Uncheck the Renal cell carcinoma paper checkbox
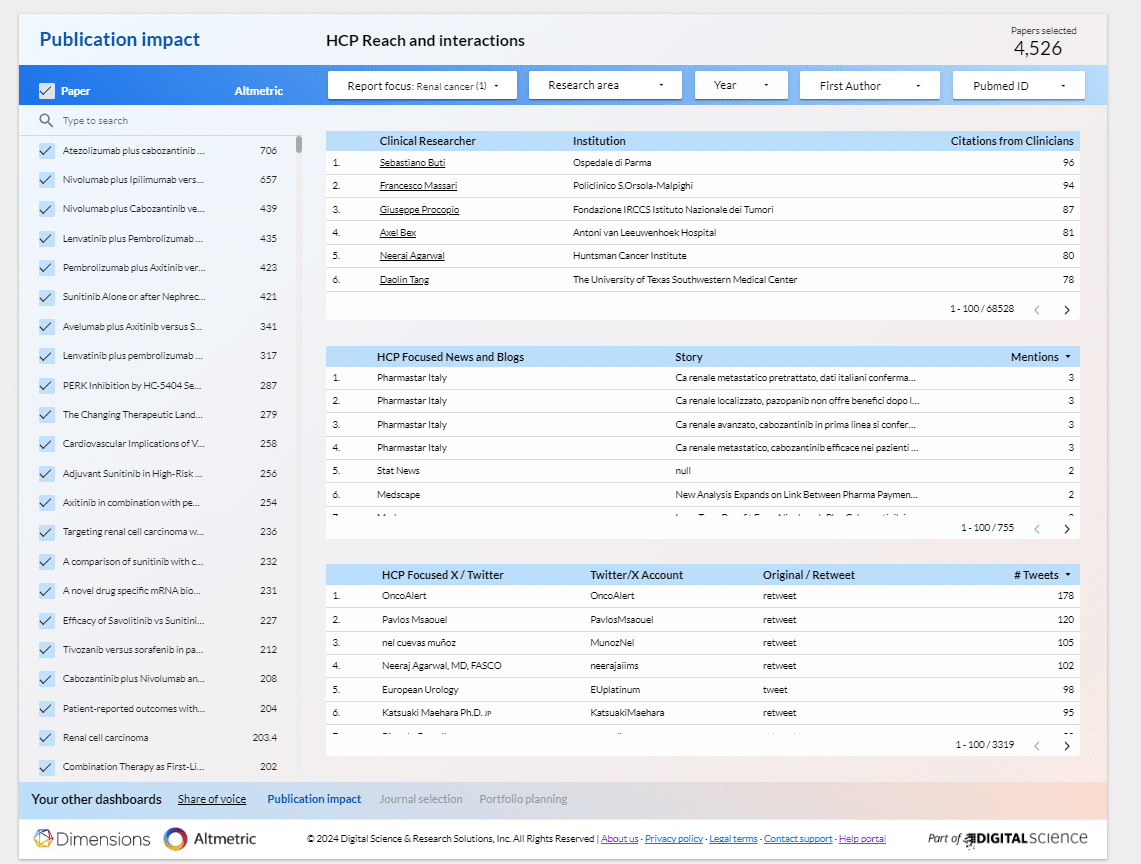Viewport: 1141px width, 864px height. coord(46,738)
